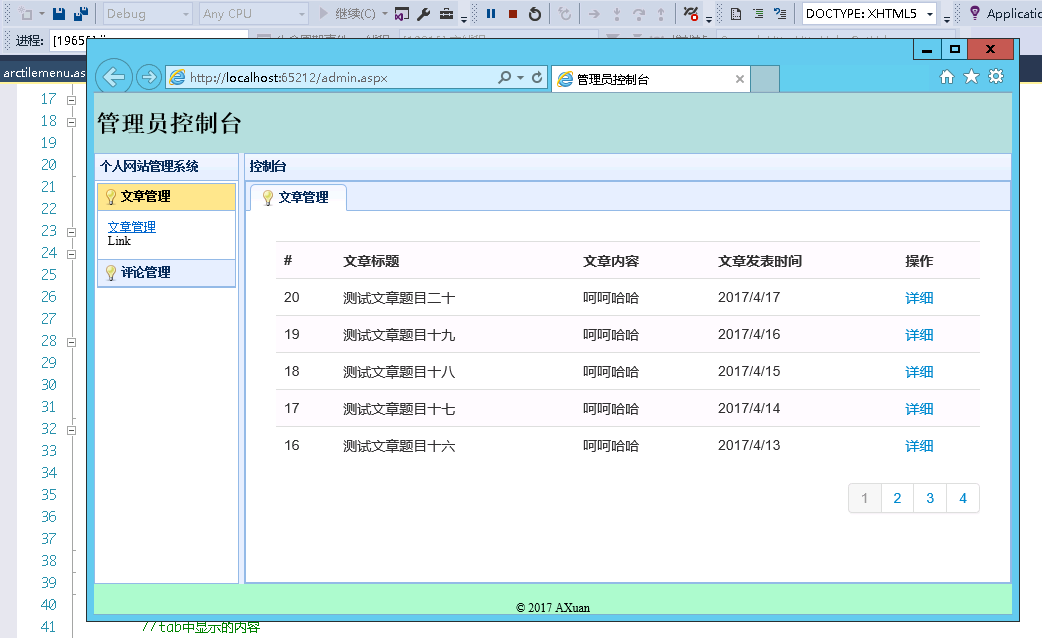This screenshot has height=638, width=1042.
Task: Open 详细 for article 18
Action: click(919, 372)
